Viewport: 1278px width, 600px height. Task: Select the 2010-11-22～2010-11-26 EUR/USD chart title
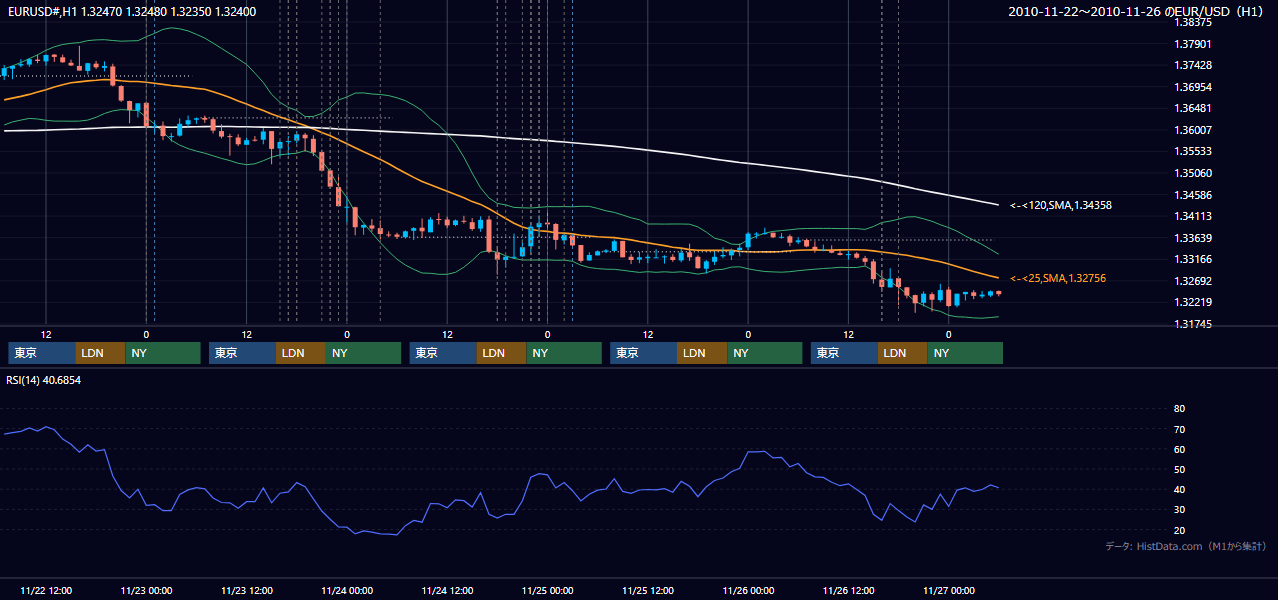click(x=1137, y=11)
